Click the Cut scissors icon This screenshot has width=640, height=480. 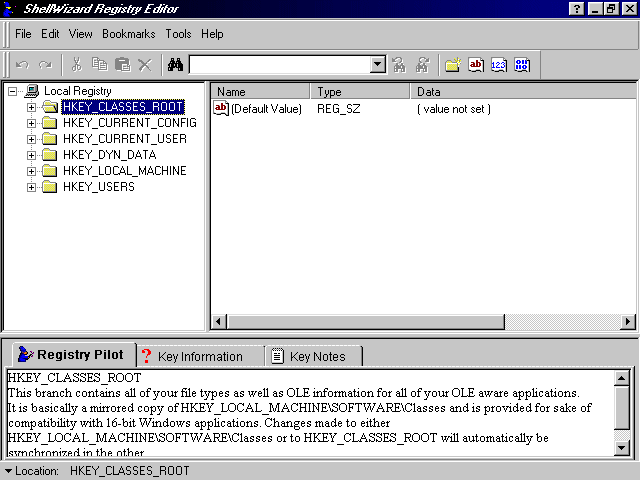point(76,65)
